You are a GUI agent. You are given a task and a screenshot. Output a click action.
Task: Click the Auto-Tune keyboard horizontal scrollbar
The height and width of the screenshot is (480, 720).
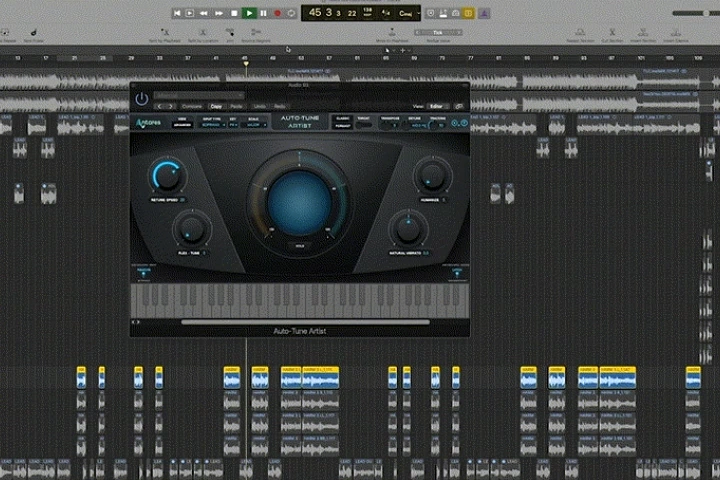click(x=305, y=322)
